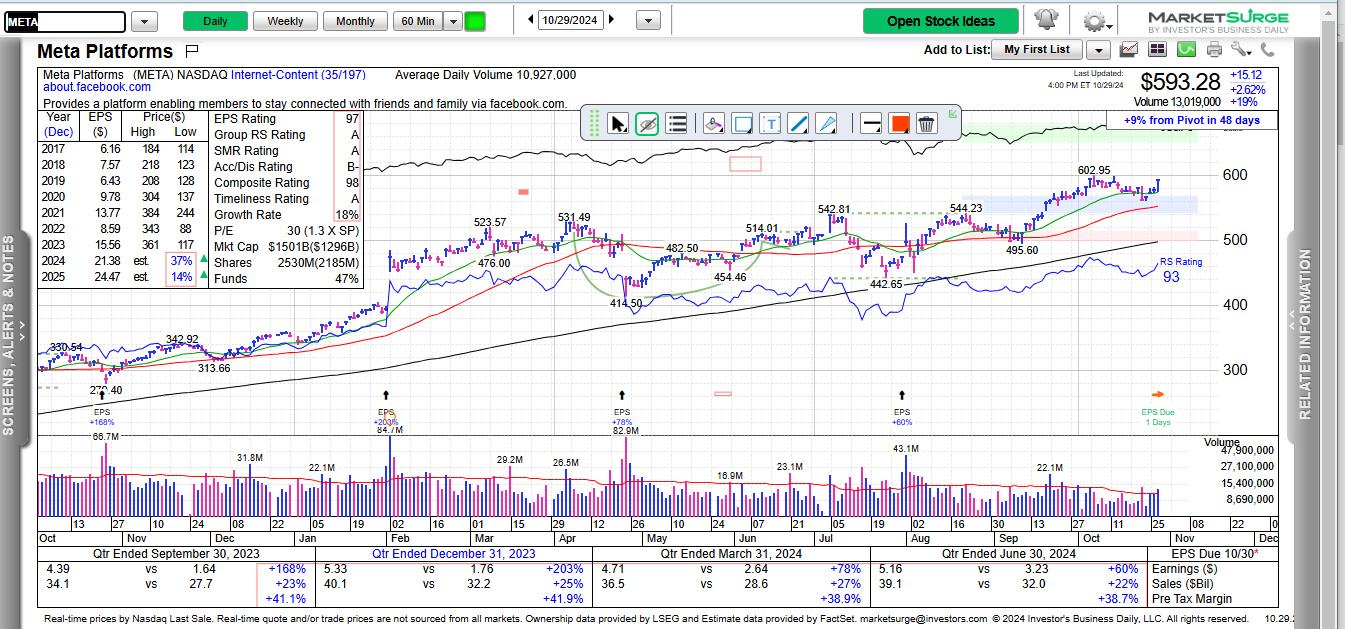
Task: Open the orange-red color swatch
Action: pos(899,123)
